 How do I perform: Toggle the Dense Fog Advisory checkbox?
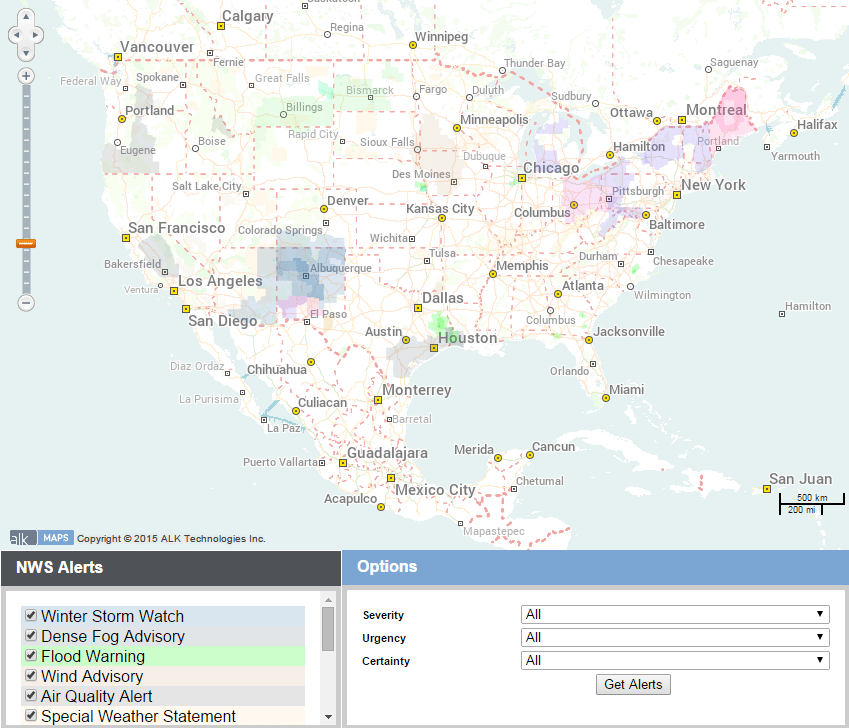pyautogui.click(x=30, y=637)
